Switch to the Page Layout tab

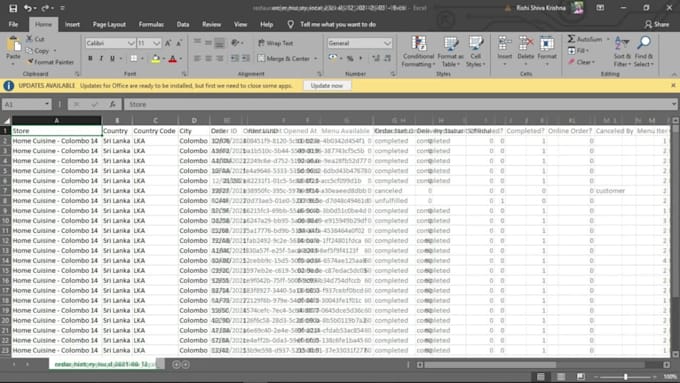point(109,24)
